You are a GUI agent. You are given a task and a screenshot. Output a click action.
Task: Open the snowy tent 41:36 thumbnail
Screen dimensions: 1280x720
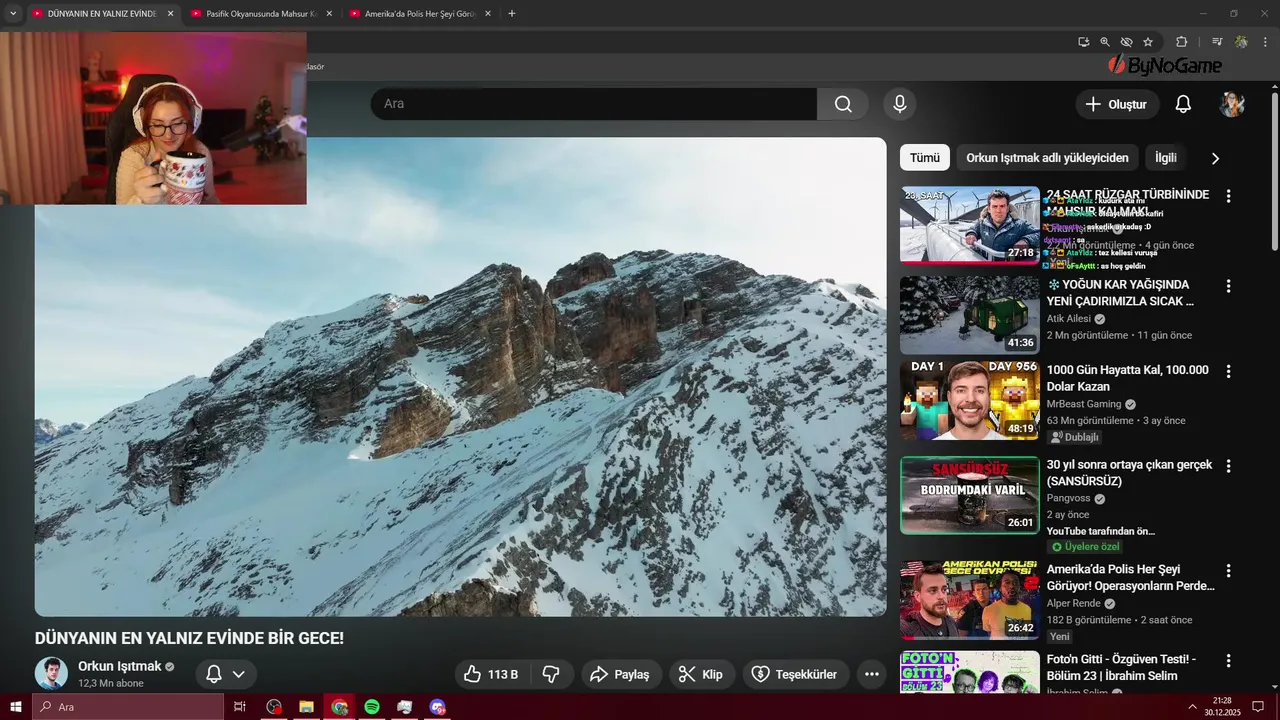[x=970, y=315]
